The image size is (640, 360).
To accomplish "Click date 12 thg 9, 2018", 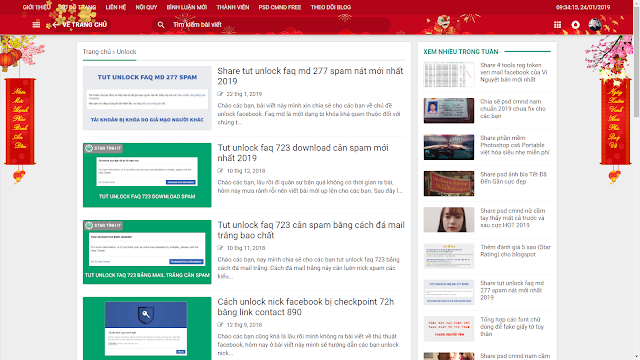I will [x=244, y=325].
